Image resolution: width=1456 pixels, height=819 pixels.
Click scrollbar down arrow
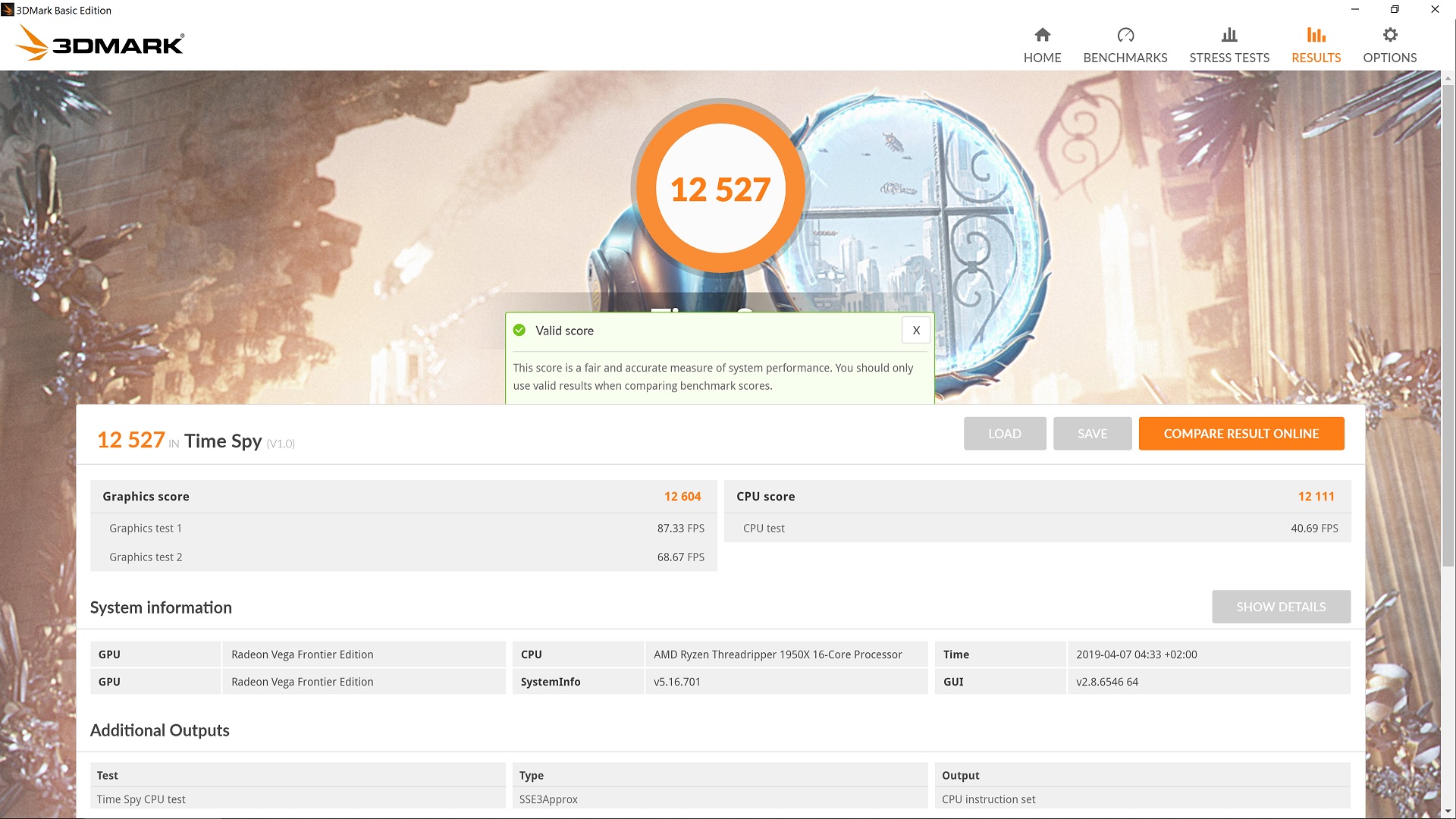coord(1448,811)
